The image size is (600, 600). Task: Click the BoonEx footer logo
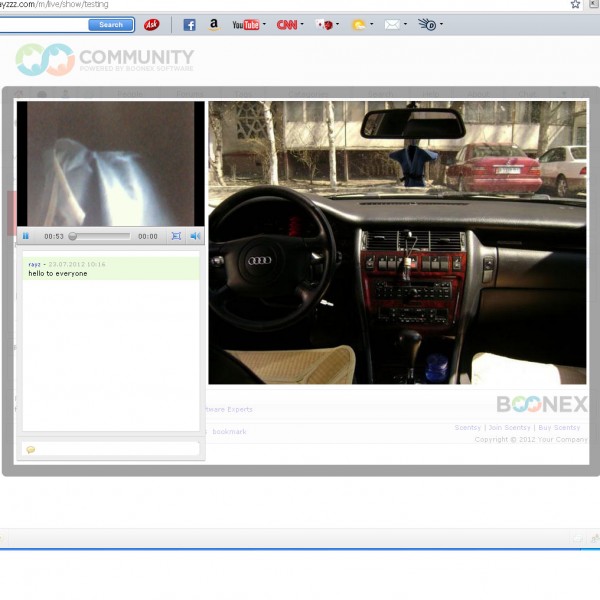pos(542,404)
